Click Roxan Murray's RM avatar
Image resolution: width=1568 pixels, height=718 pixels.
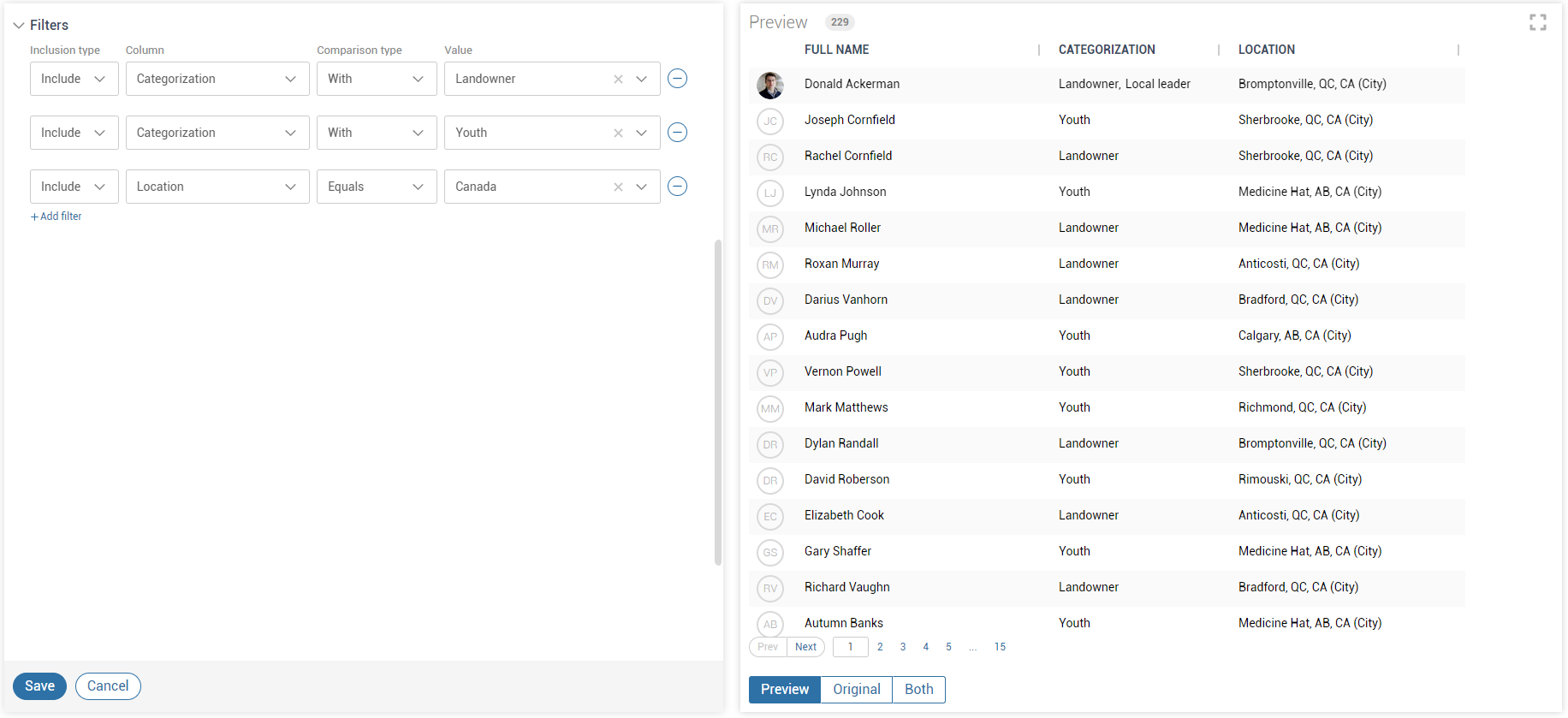pyautogui.click(x=770, y=264)
